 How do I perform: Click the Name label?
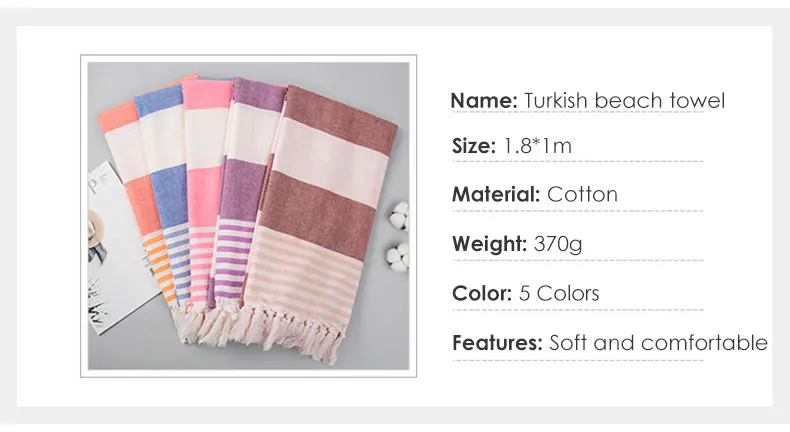tap(484, 100)
